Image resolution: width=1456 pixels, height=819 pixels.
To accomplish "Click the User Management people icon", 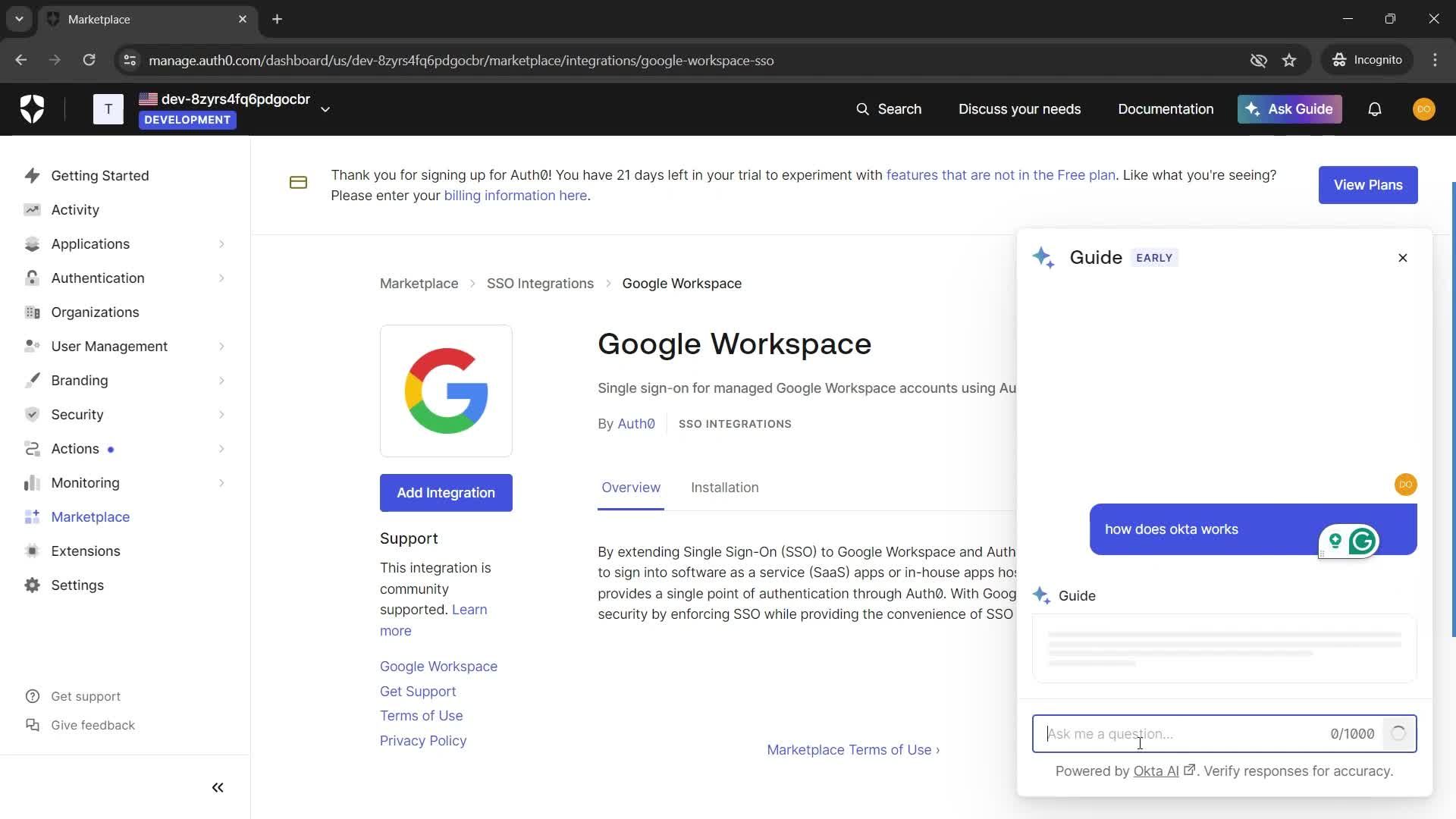I will pyautogui.click(x=32, y=347).
